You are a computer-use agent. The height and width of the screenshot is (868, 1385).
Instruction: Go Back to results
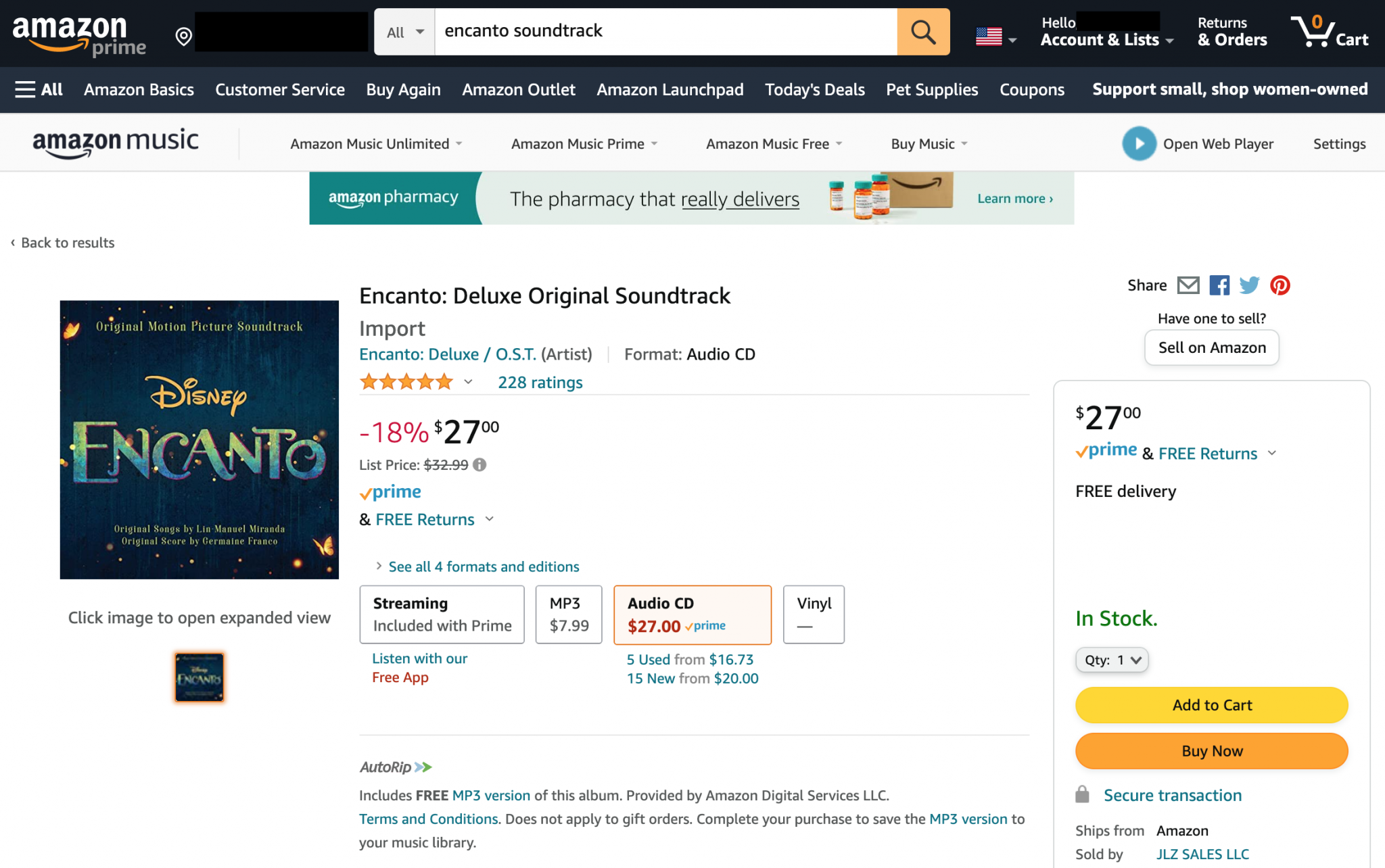(x=62, y=243)
